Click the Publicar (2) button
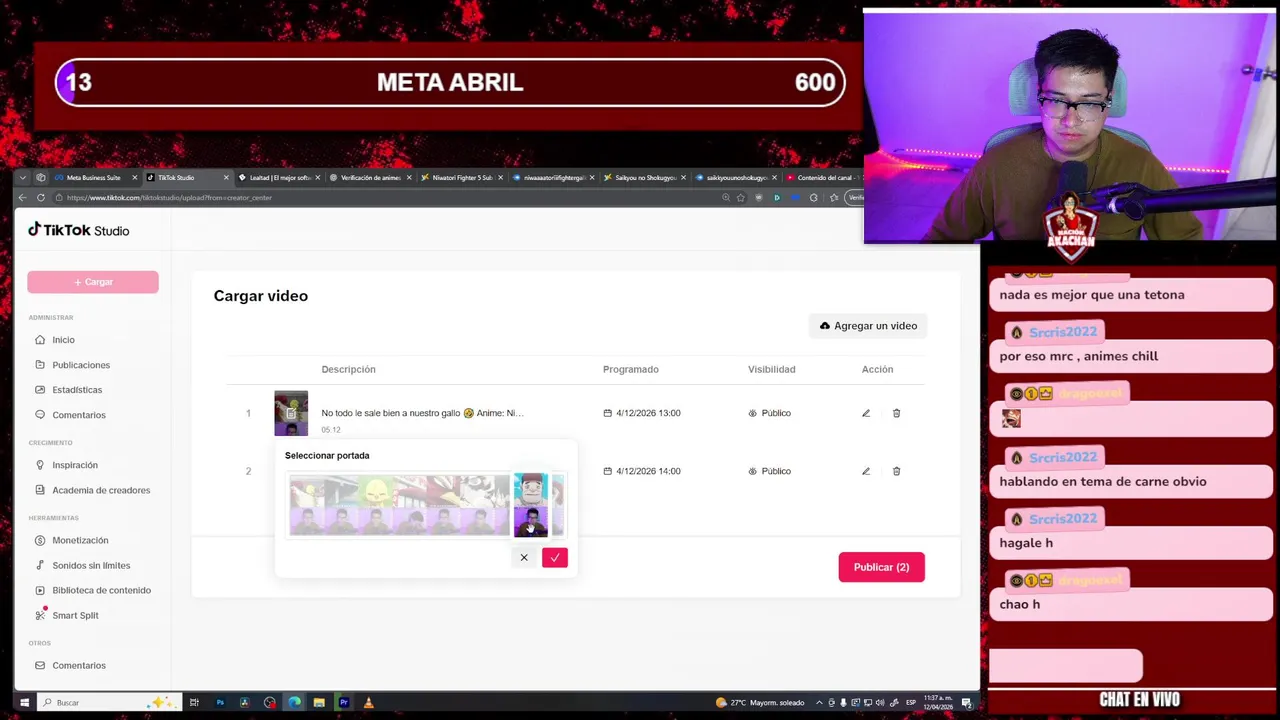This screenshot has width=1280, height=720. click(881, 567)
